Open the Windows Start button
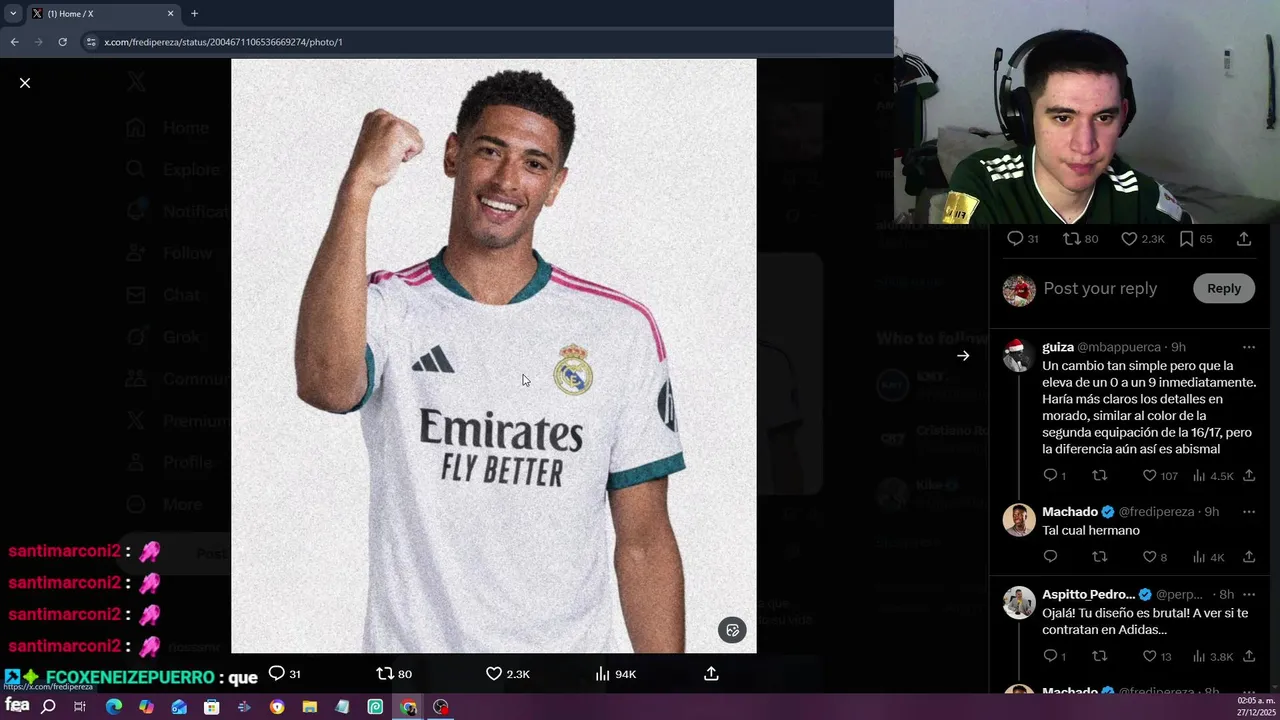The image size is (1280, 720). click(x=17, y=707)
